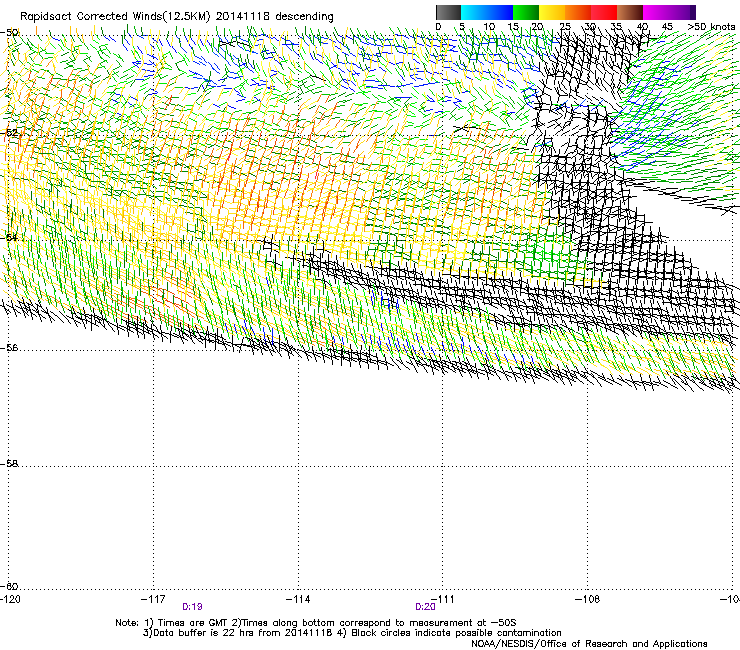The image size is (740, 650).
Task: Click the '-117' longitude axis label
Action: 153,599
